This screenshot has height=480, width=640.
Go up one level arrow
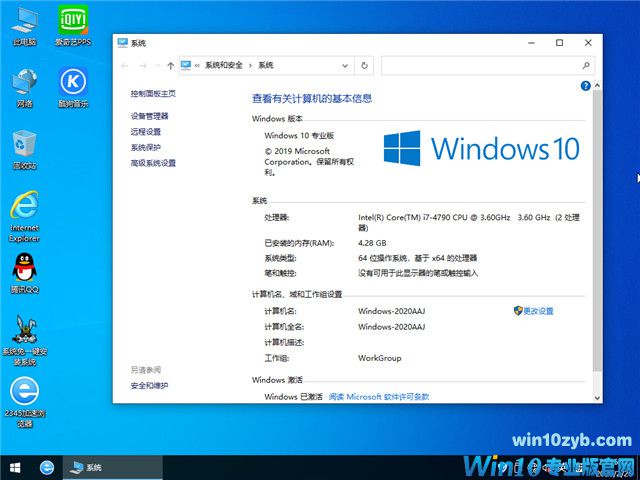171,65
